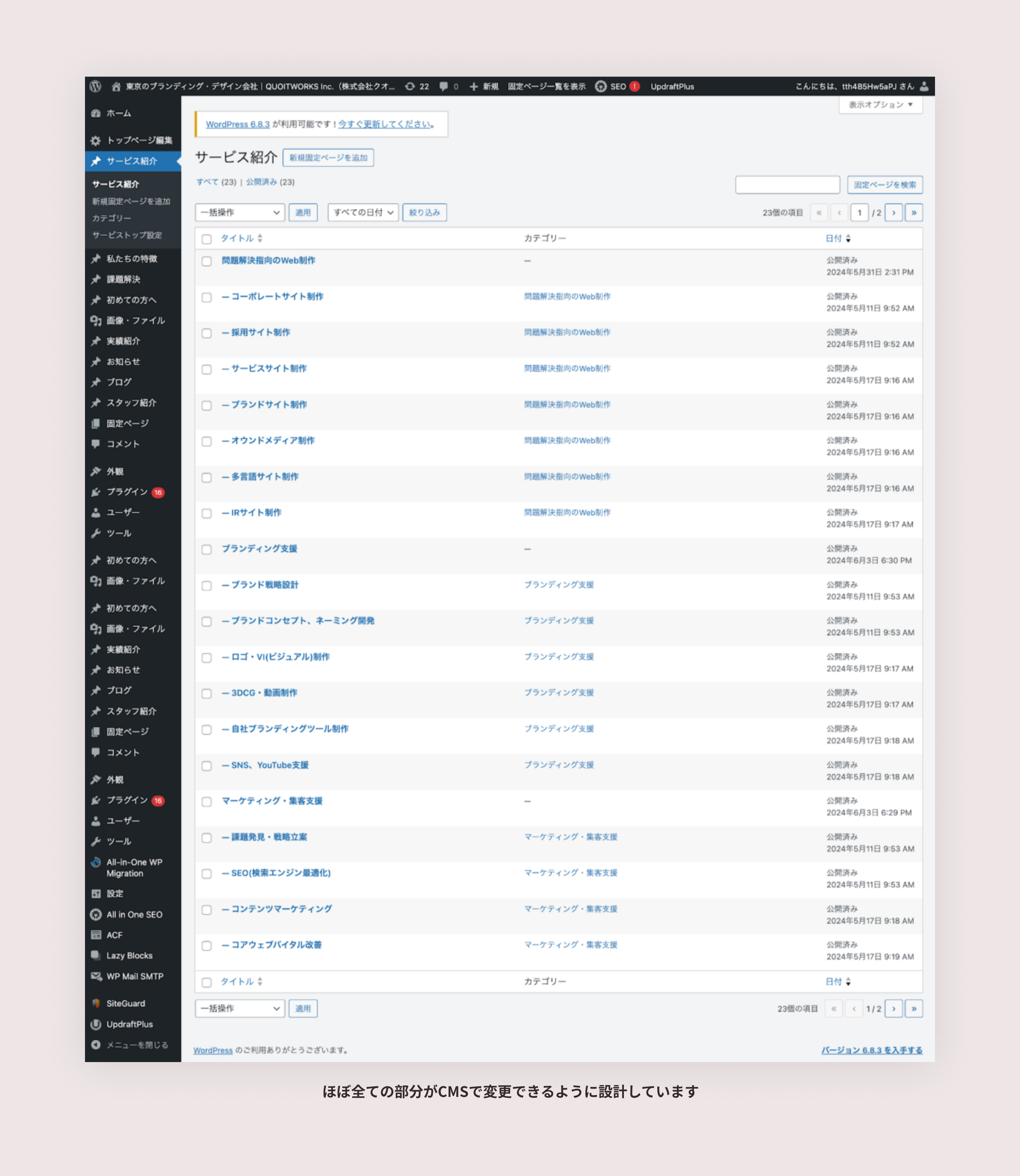Toggle the select-all checkbox in the table header
Screen dimensions: 1020x1176
pos(207,239)
